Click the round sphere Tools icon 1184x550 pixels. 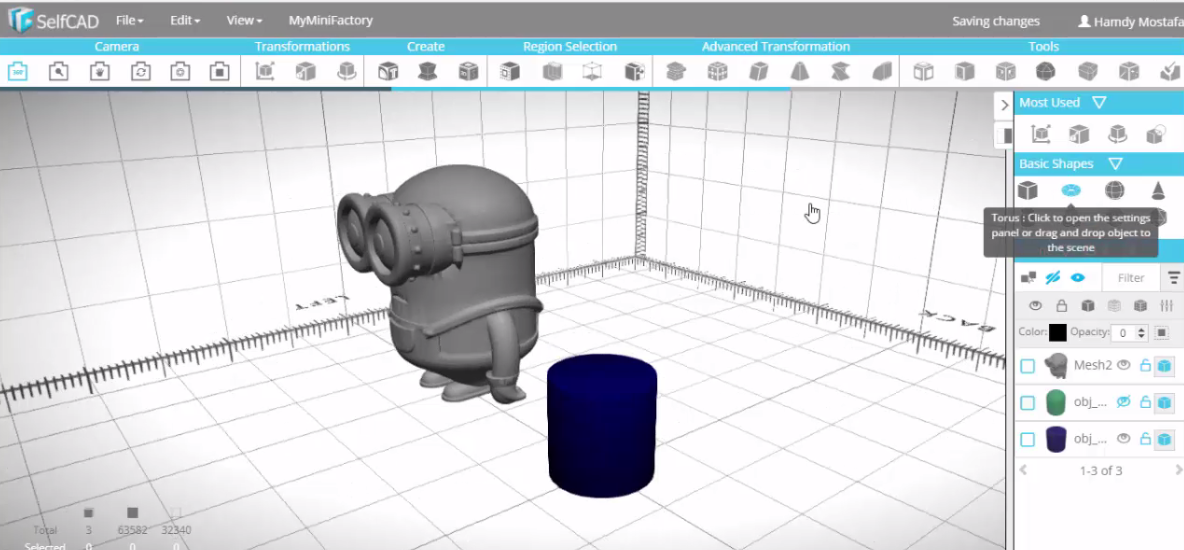[1046, 72]
